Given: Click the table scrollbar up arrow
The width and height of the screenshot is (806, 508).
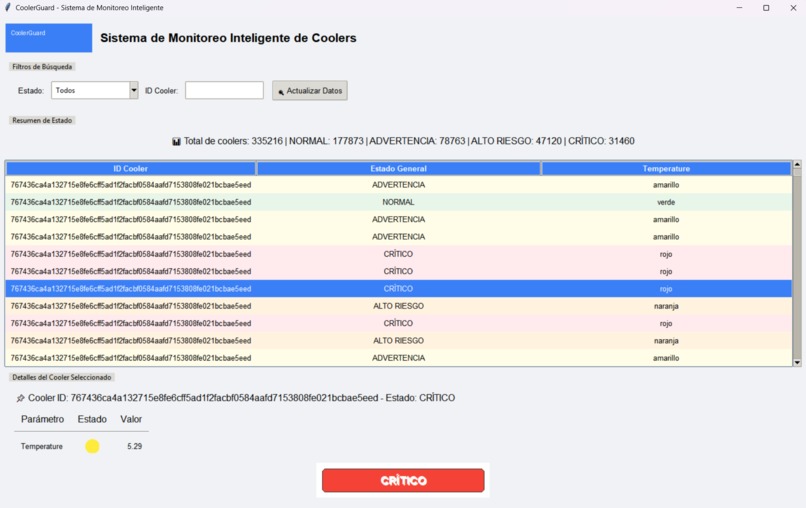Looking at the screenshot, I should click(x=797, y=165).
